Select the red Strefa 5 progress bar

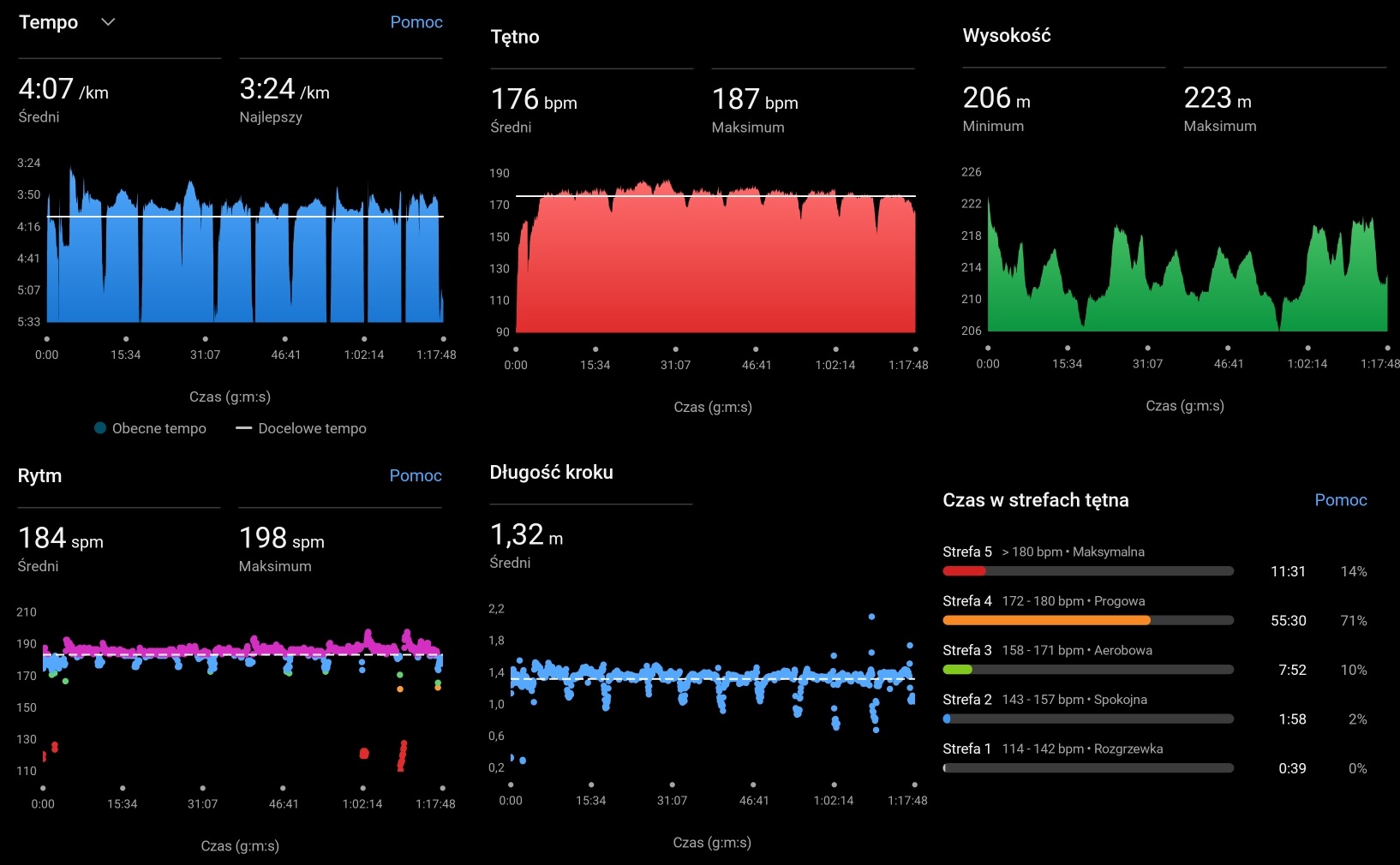(x=965, y=571)
